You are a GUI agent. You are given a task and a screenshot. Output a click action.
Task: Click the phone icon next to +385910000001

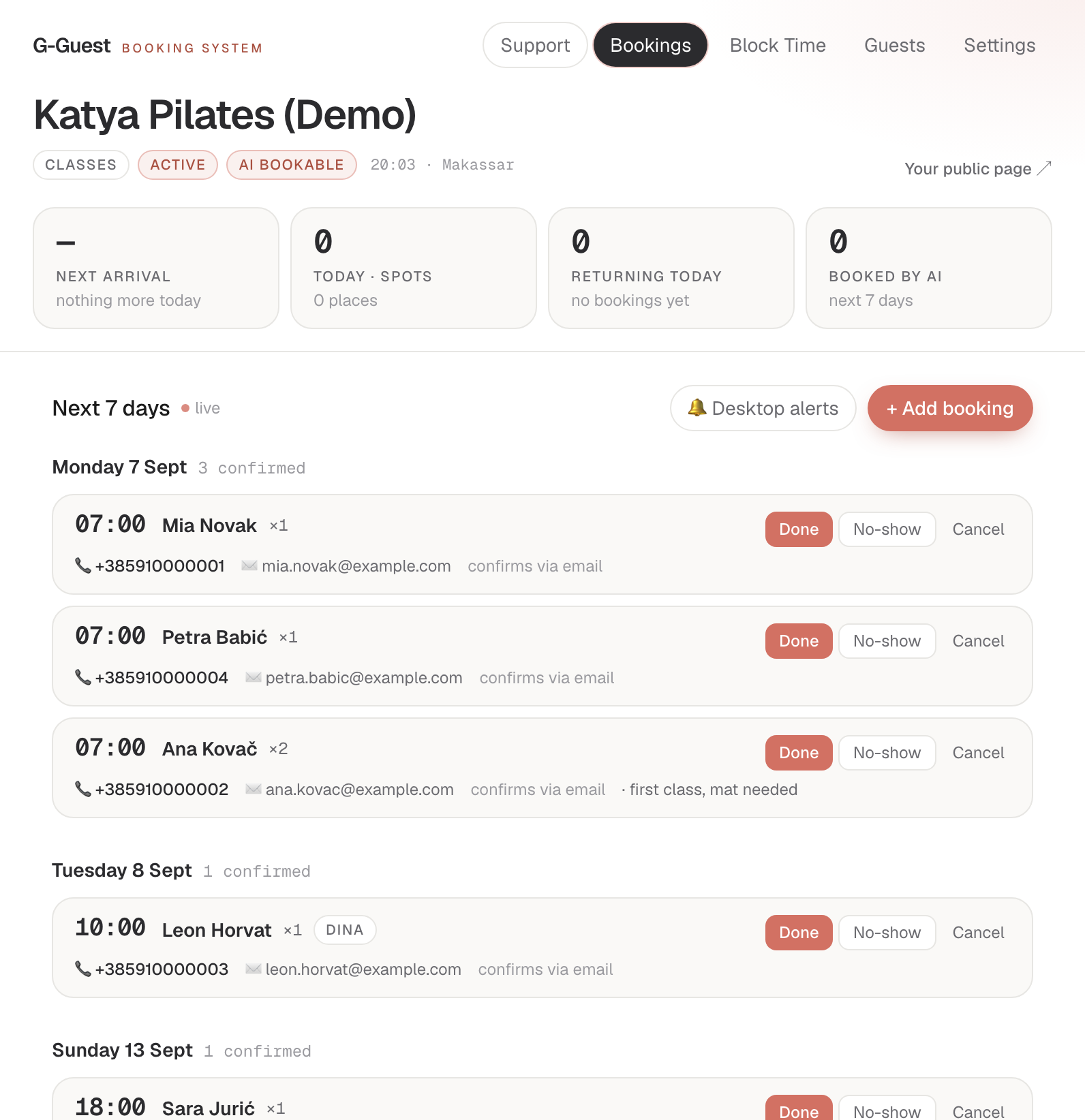(x=83, y=565)
